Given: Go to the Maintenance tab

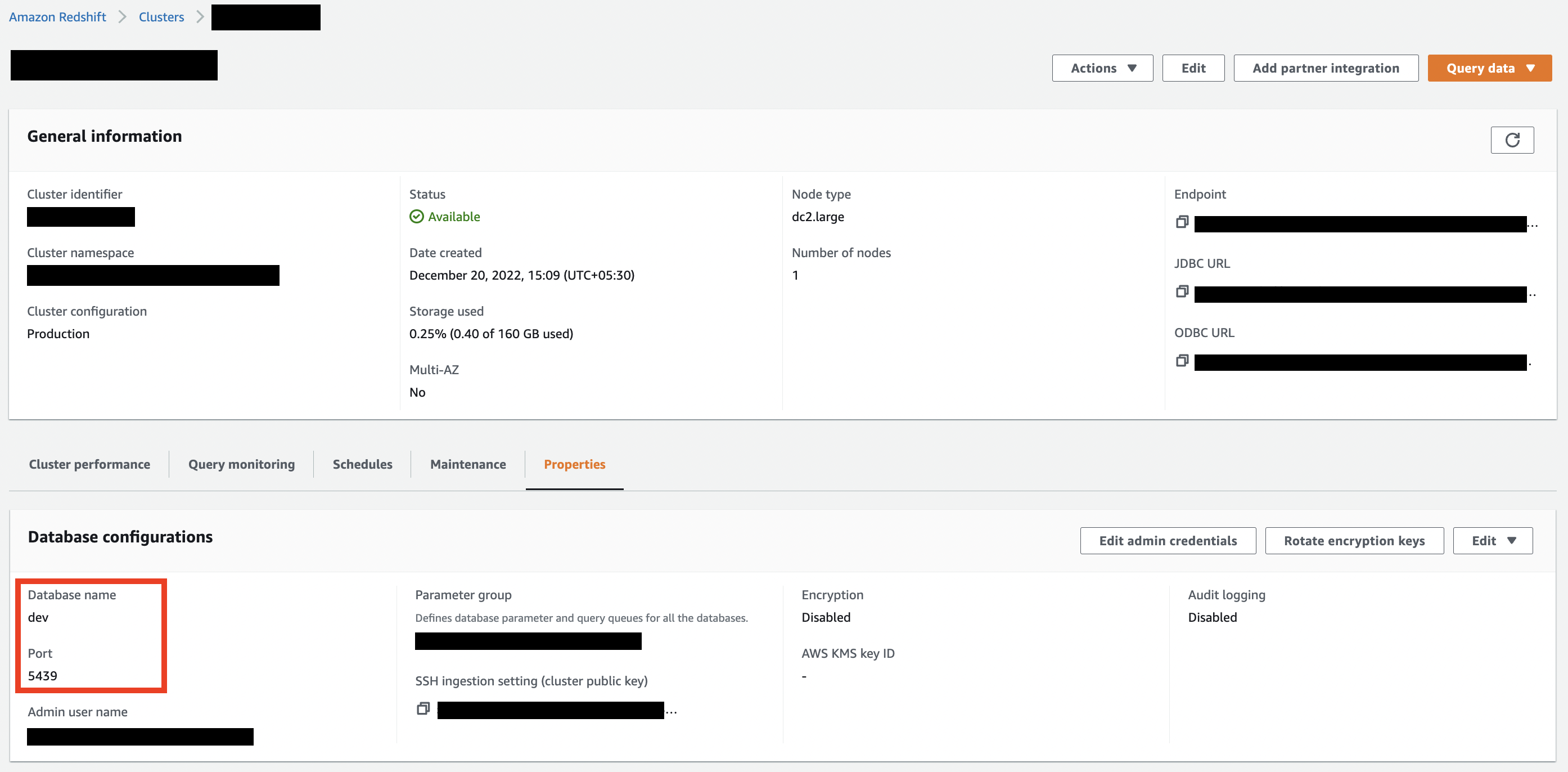Looking at the screenshot, I should (x=467, y=464).
